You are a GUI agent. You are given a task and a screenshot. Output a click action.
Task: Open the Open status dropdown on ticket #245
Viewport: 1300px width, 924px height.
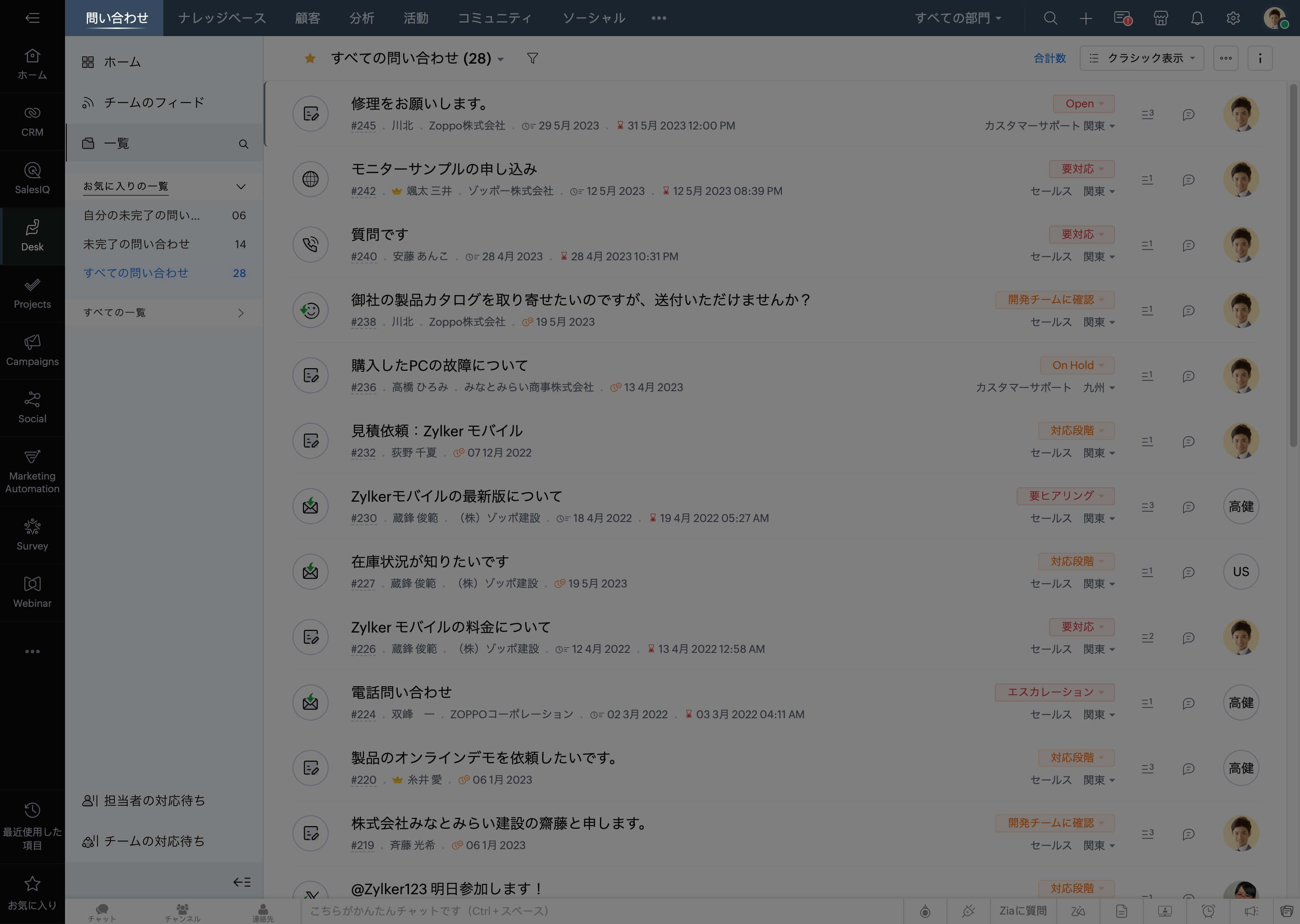[x=1084, y=104]
